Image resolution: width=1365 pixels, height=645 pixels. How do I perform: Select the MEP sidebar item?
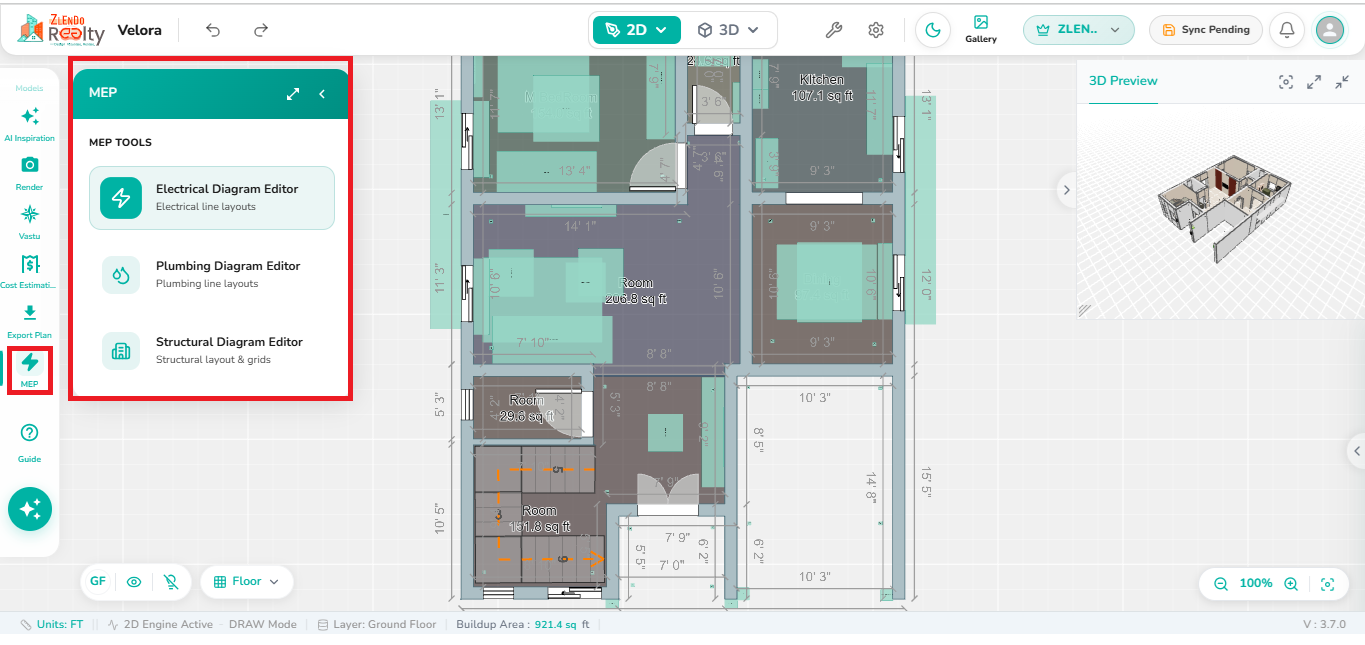(30, 370)
